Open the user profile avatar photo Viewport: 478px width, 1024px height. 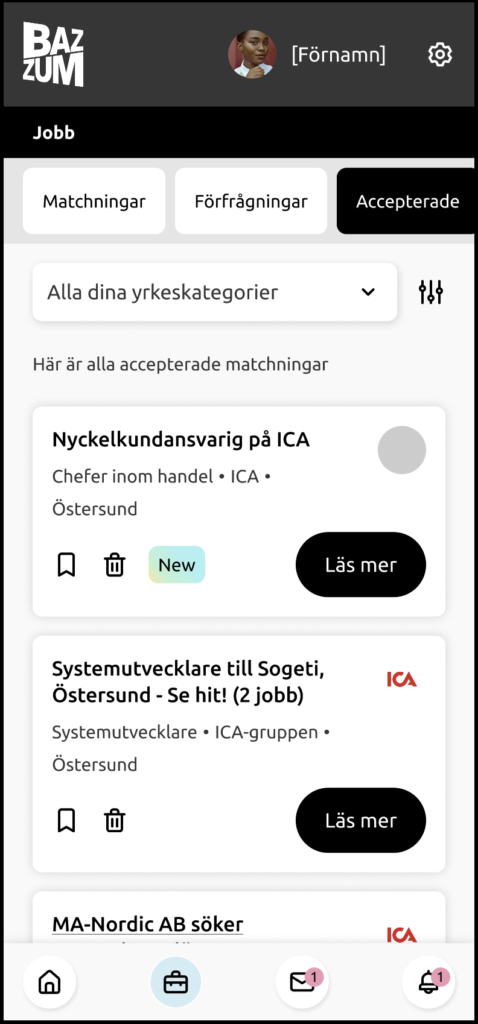[252, 54]
